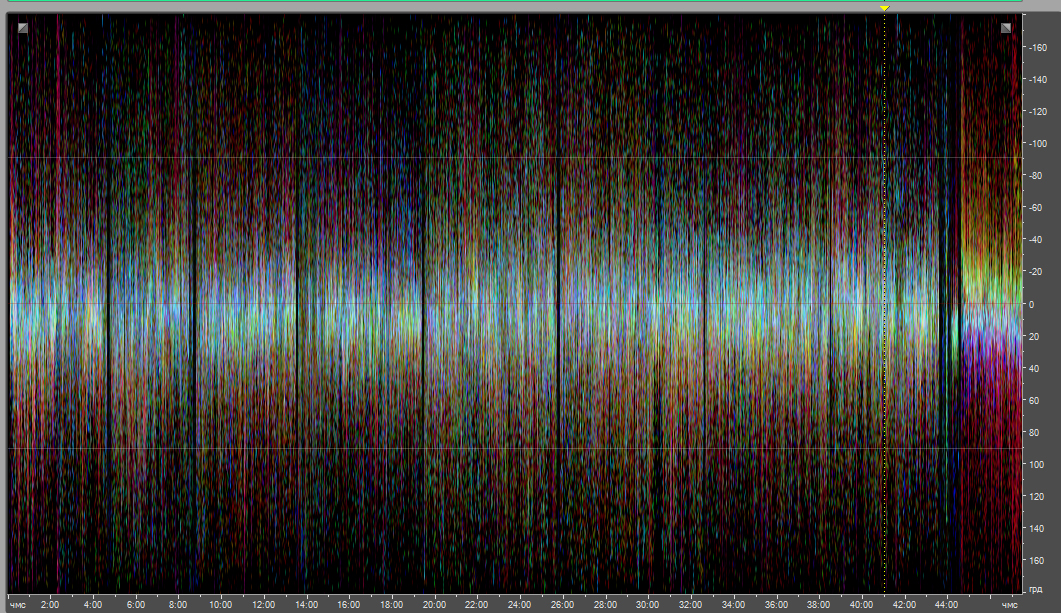Click the yellow playhead marker triangle
Viewport: 1061px width, 613px height.
pyautogui.click(x=884, y=8)
